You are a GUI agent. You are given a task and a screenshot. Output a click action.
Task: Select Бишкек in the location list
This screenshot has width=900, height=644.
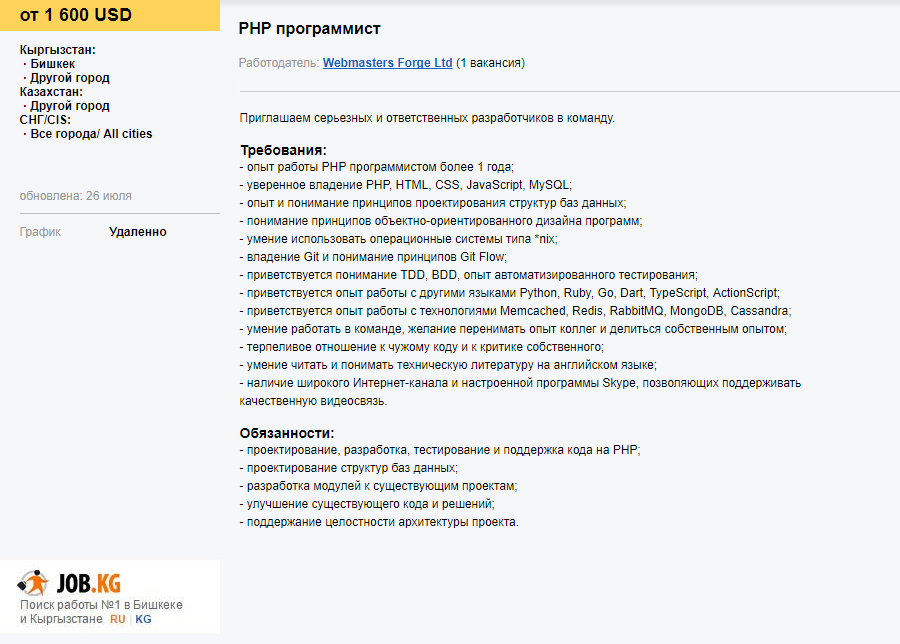[52, 64]
